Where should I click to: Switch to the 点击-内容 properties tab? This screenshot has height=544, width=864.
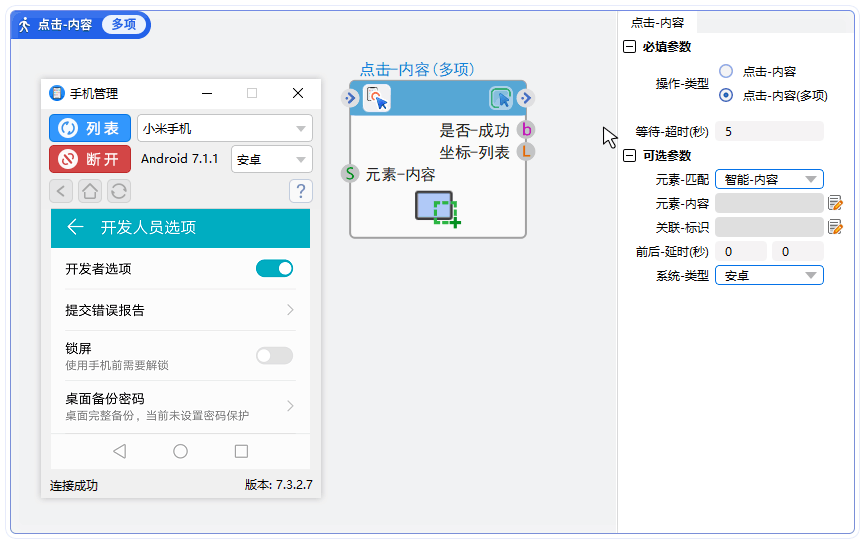[x=657, y=22]
